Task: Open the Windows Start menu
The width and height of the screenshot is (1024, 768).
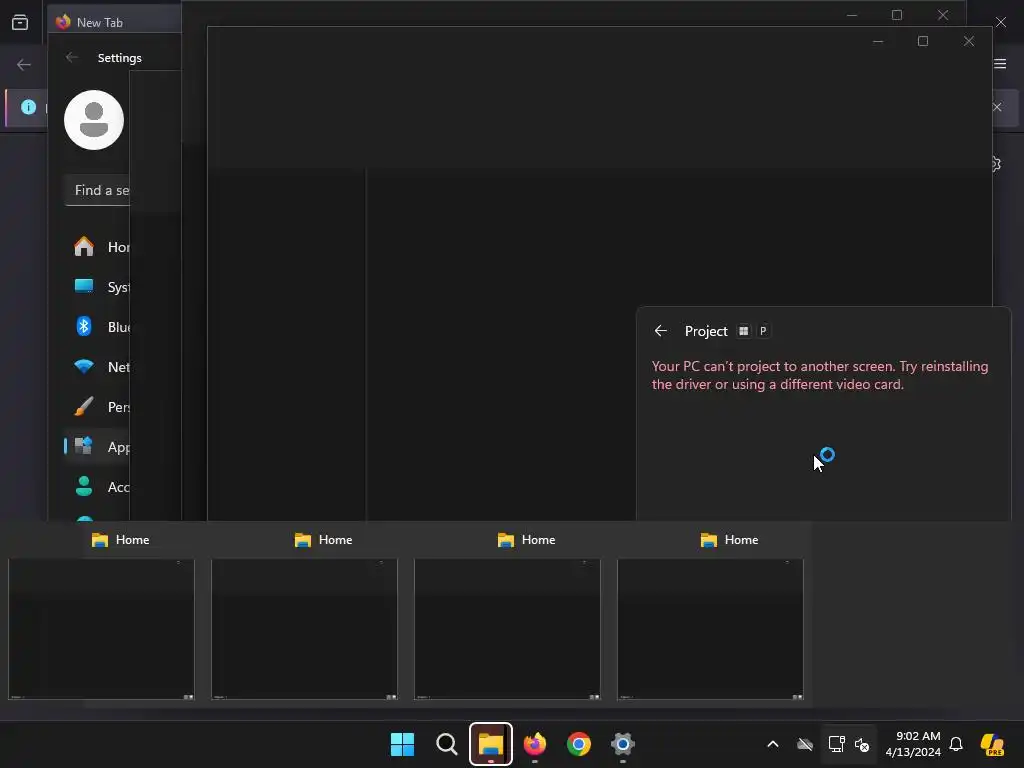Action: (402, 744)
